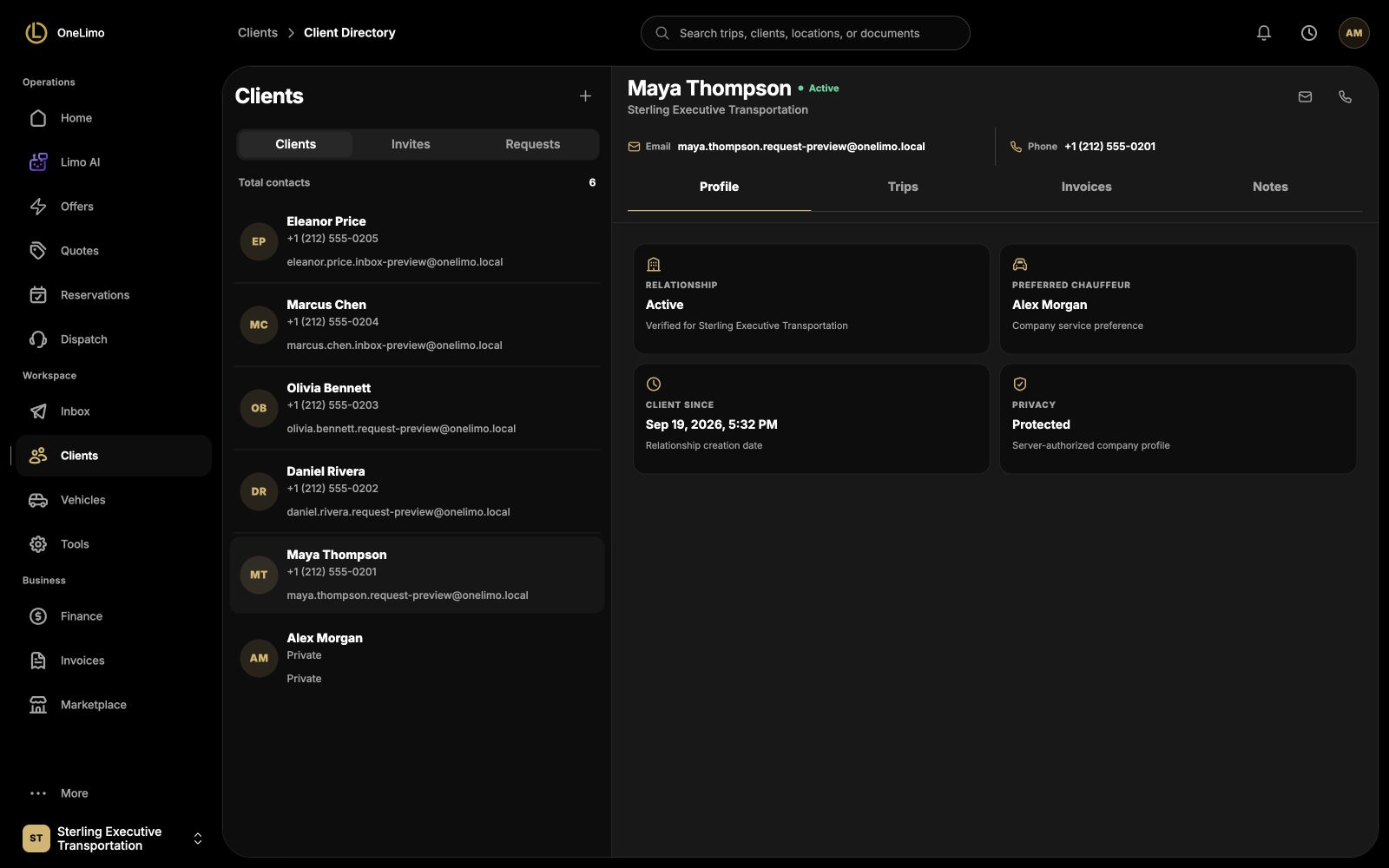Open the history clock icon
This screenshot has width=1389, height=868.
point(1309,33)
